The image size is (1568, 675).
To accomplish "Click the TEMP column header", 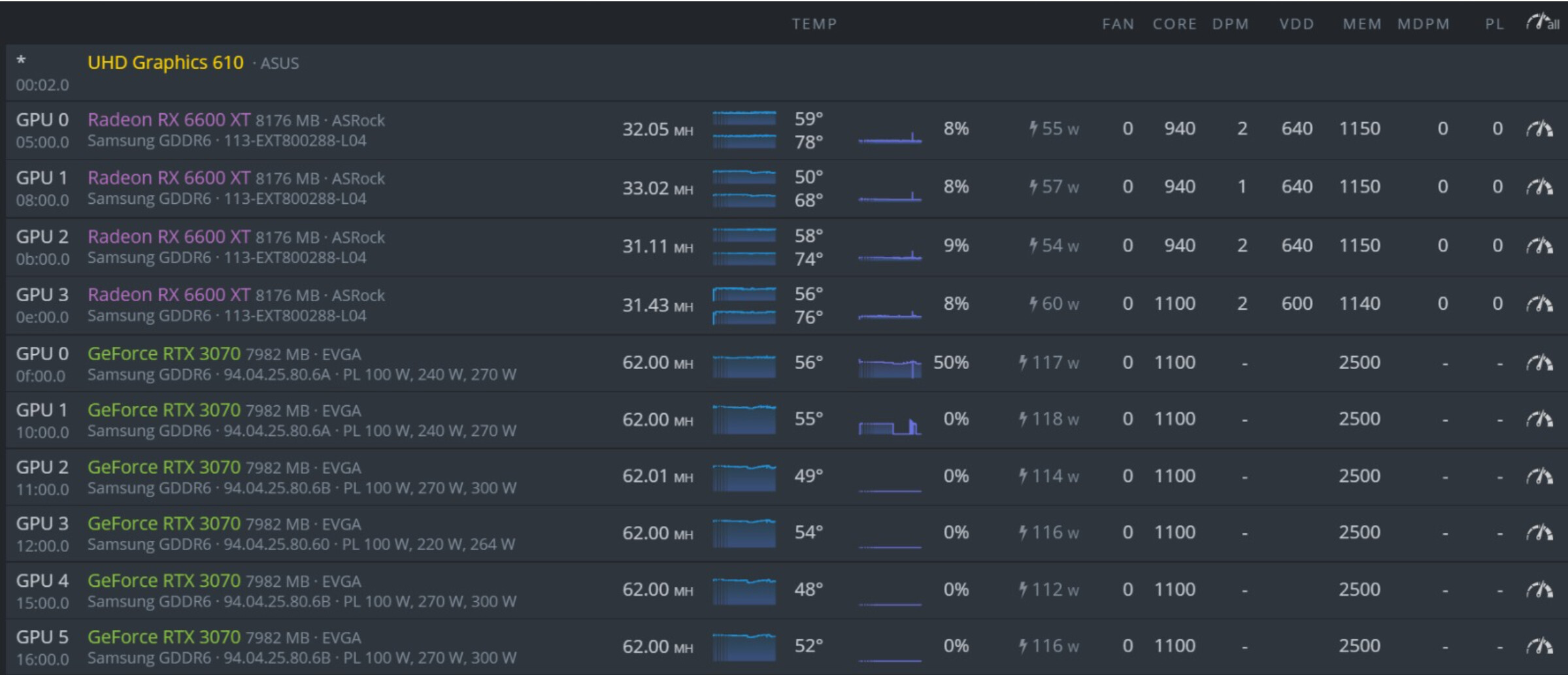I will point(814,24).
